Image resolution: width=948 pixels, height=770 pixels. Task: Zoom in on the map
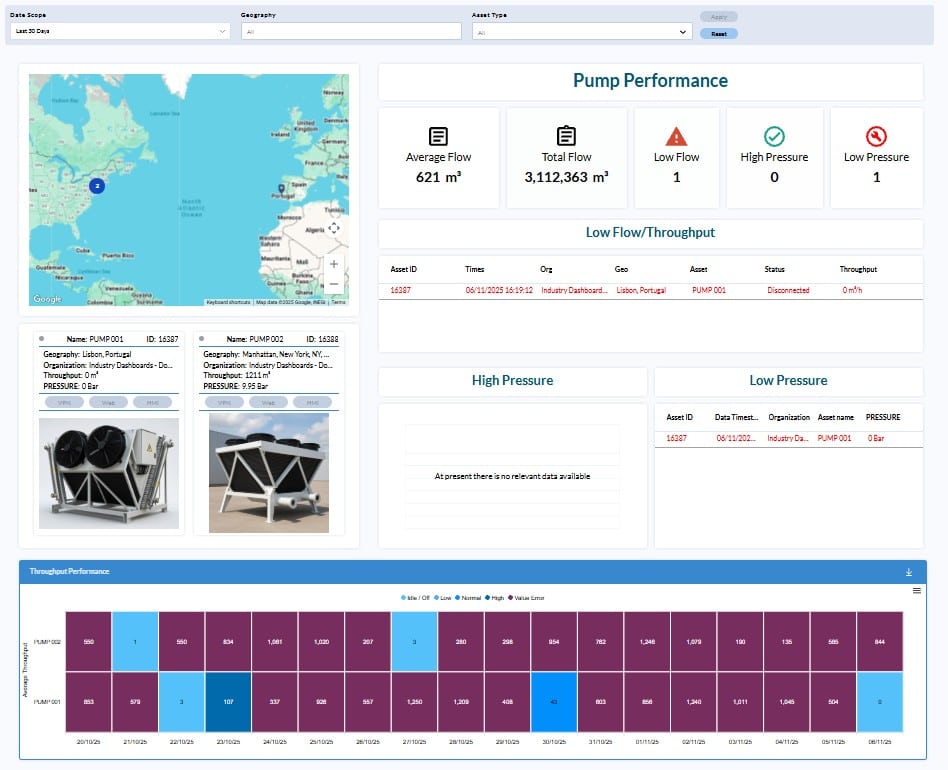click(x=334, y=264)
